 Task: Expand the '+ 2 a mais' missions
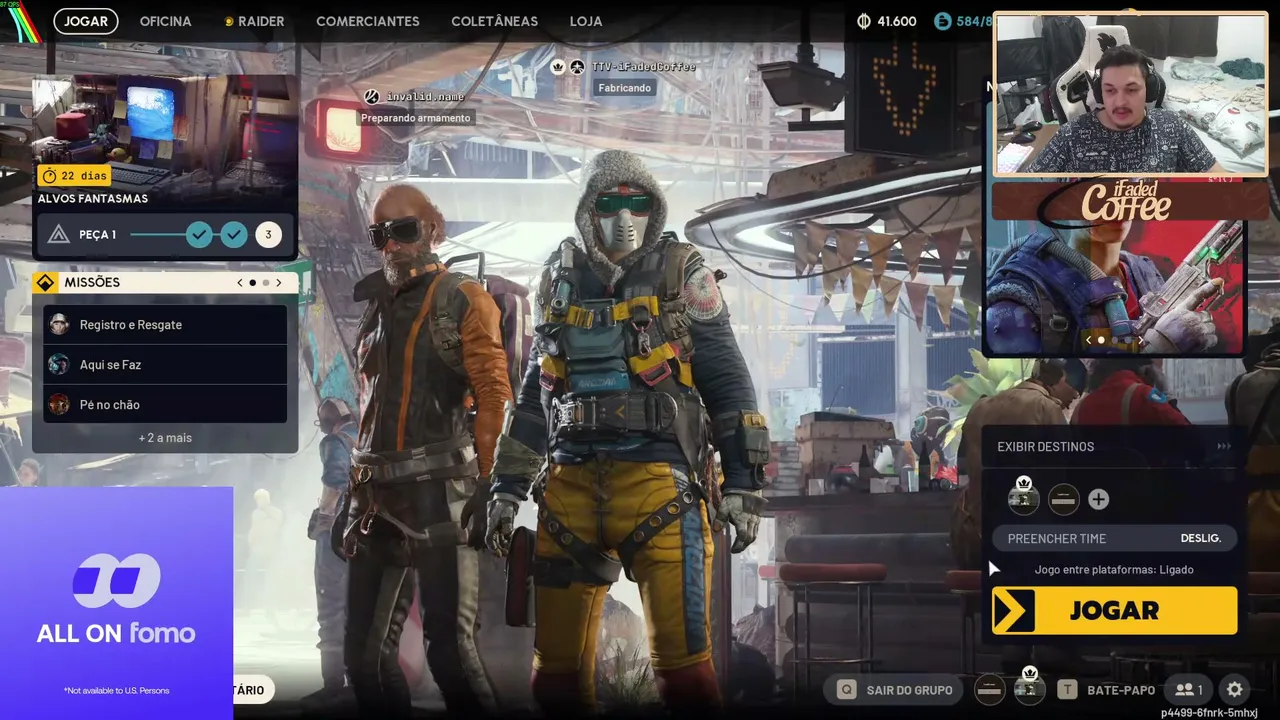click(x=165, y=438)
